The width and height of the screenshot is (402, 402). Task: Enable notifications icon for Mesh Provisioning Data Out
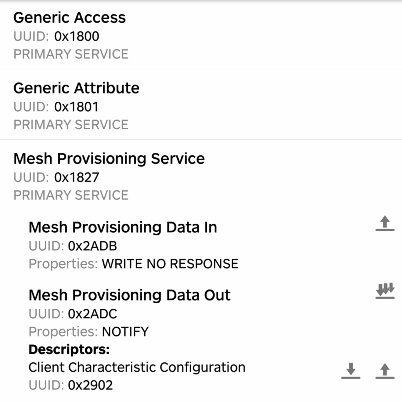pos(385,291)
